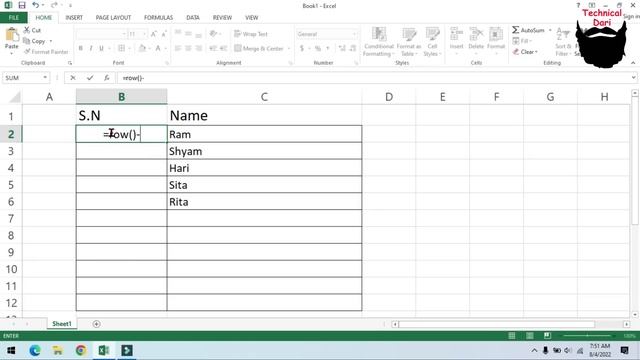Click the Increase Indent icon
640x360 pixels.
tap(223, 48)
